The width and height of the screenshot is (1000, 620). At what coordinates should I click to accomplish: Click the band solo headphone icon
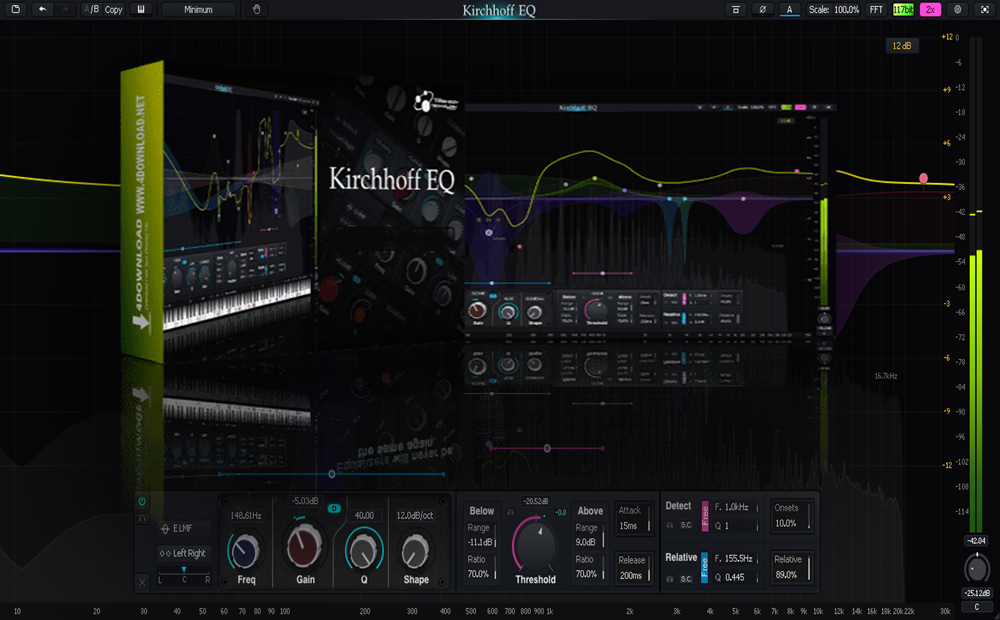point(142,519)
